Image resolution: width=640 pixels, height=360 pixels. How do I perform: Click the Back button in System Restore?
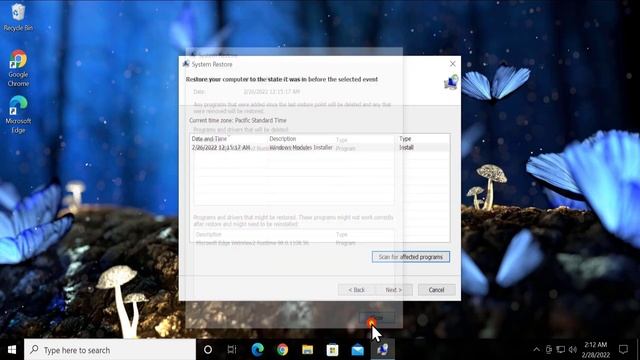[x=356, y=290]
